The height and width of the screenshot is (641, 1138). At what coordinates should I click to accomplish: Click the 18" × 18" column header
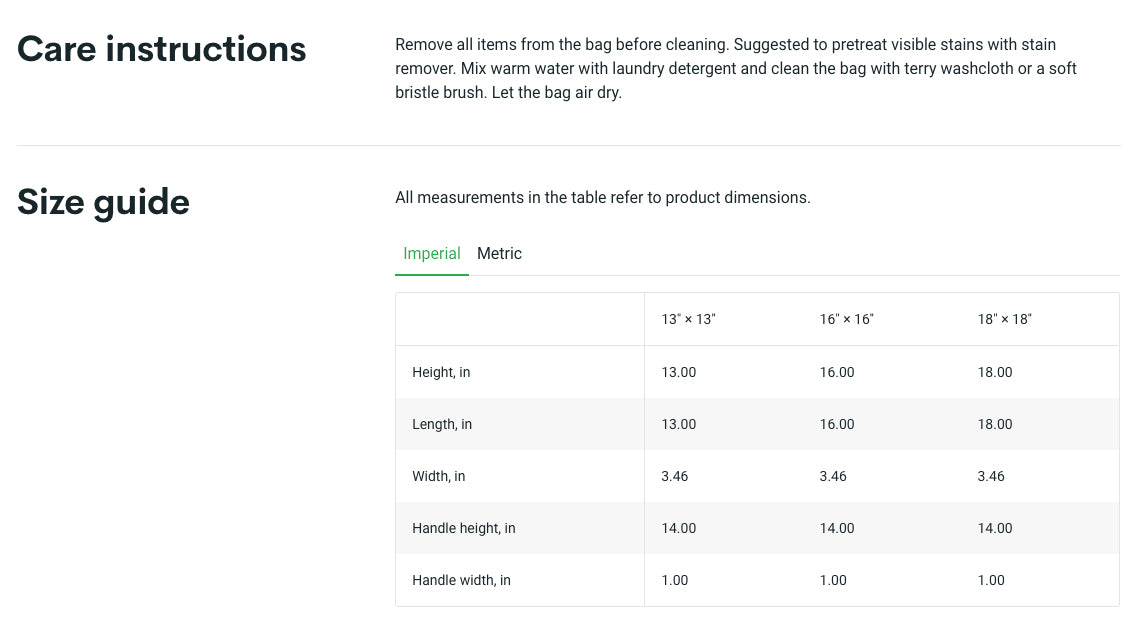(1004, 320)
